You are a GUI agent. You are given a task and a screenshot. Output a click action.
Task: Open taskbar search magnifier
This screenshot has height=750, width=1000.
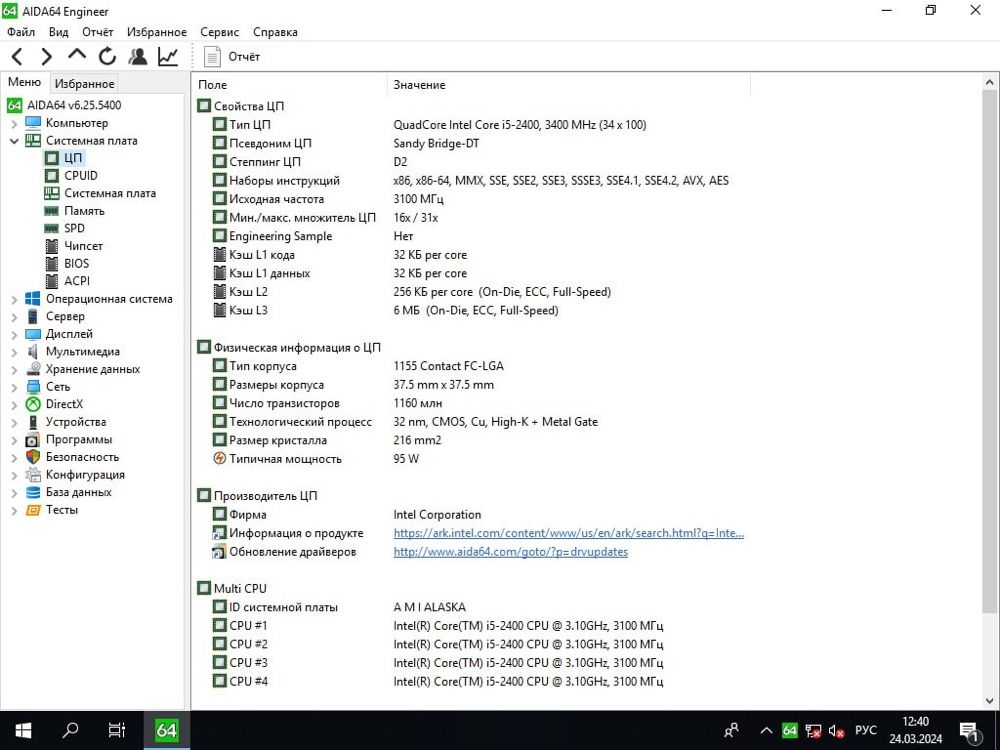pos(70,730)
